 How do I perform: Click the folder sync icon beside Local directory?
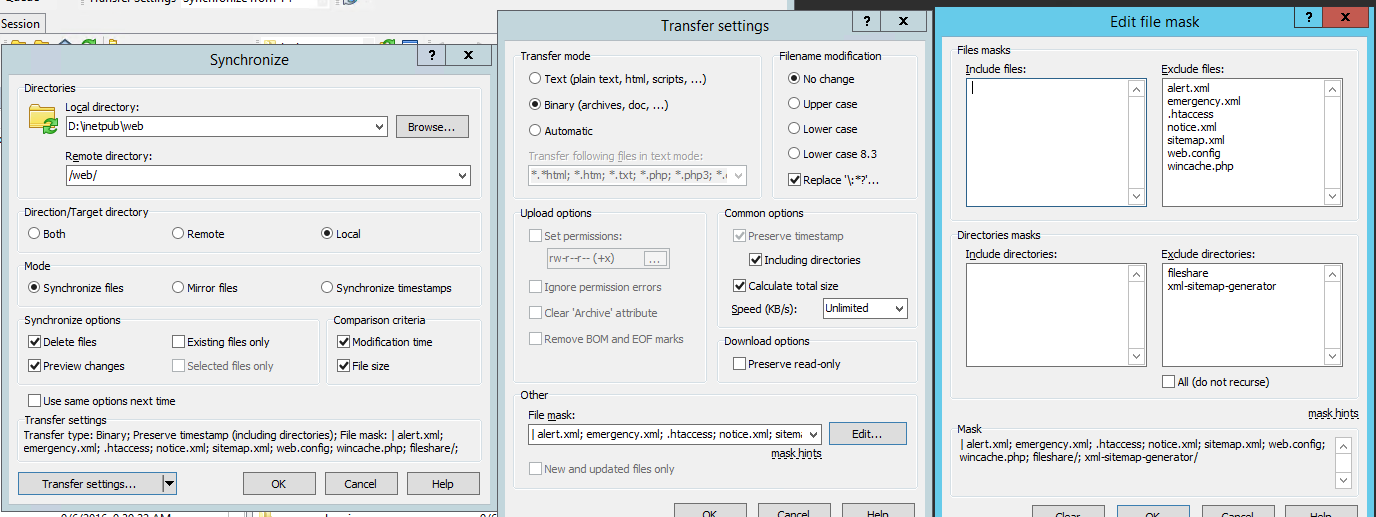(x=44, y=119)
